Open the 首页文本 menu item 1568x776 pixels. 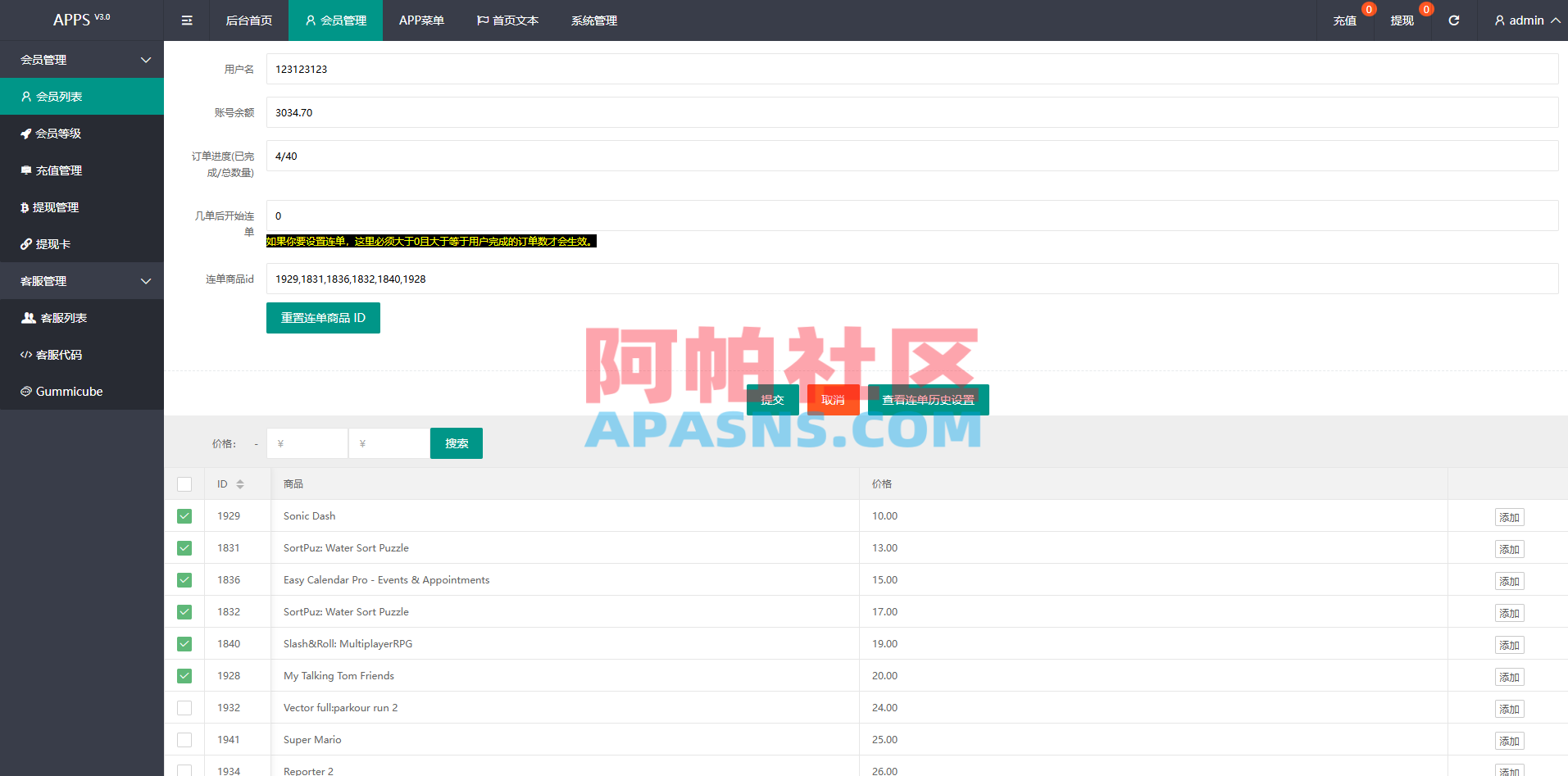507,20
